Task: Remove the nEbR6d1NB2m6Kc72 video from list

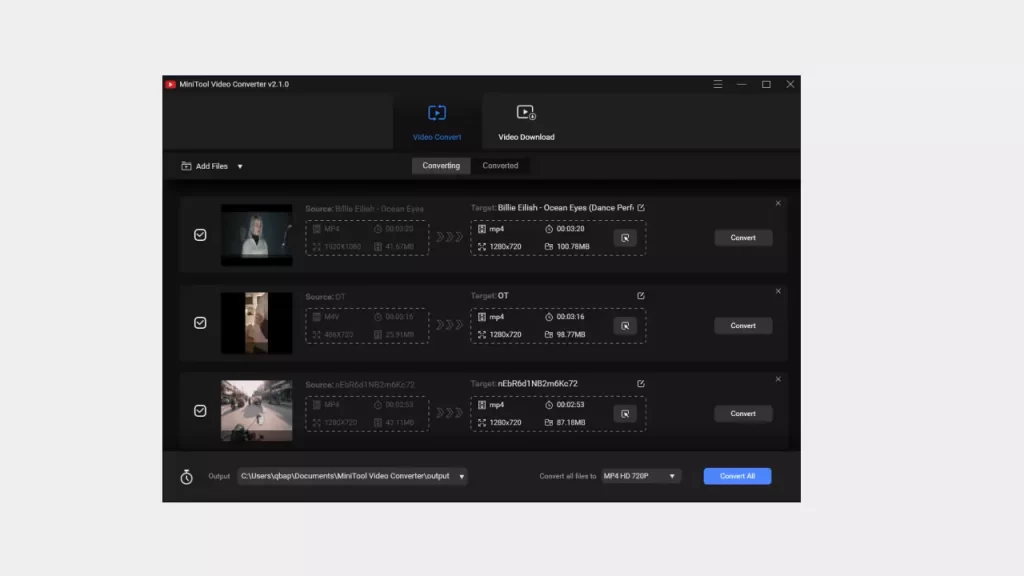Action: click(778, 379)
